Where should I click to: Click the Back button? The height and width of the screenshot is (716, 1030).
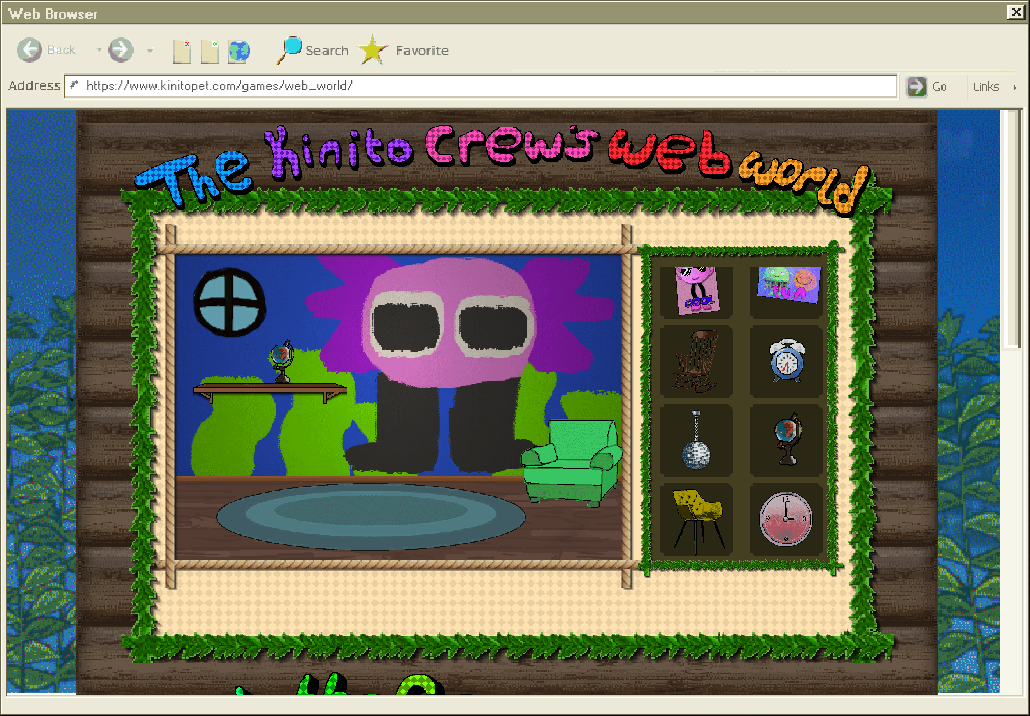click(x=47, y=50)
